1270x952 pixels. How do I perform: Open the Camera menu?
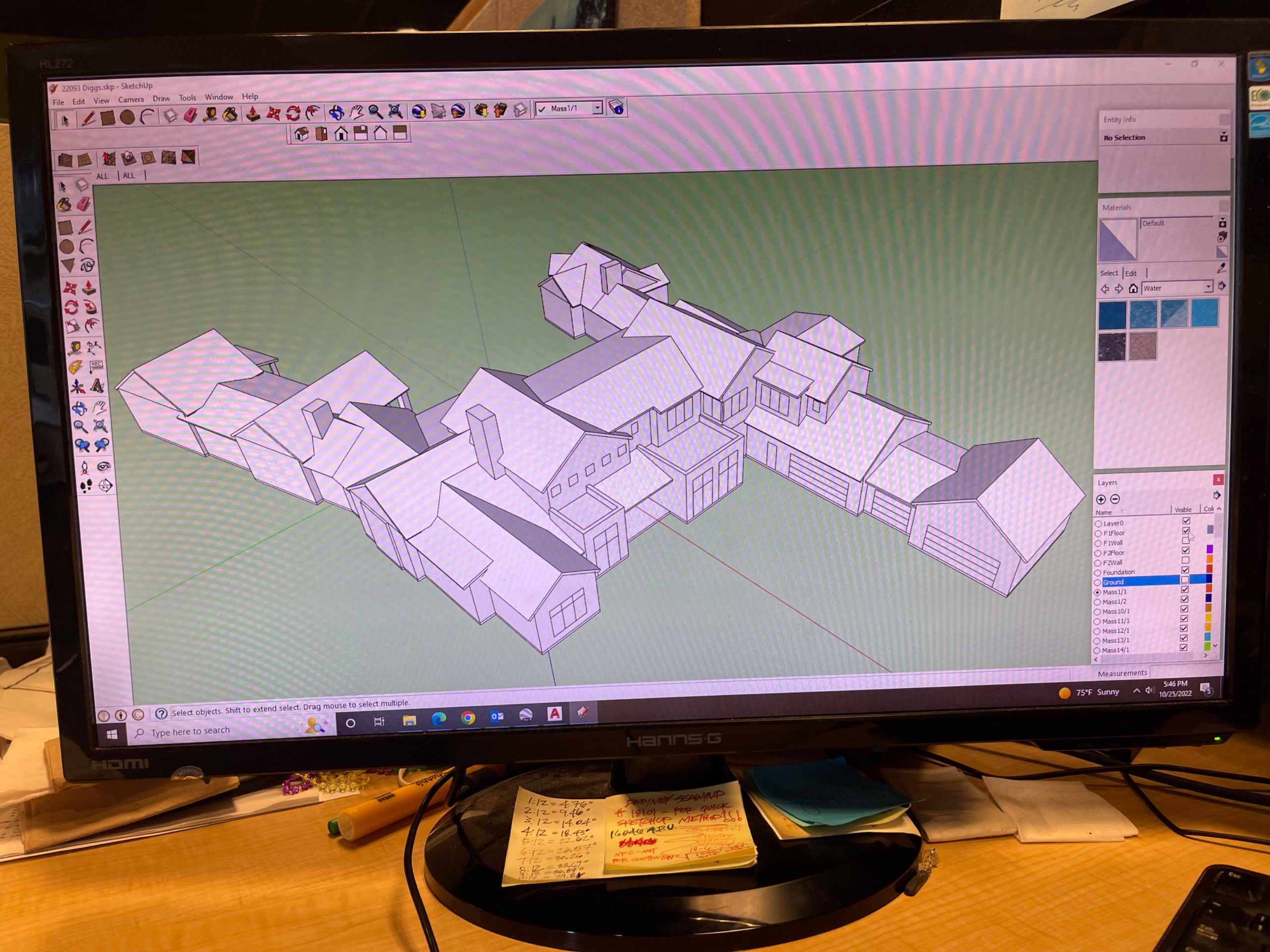click(131, 100)
